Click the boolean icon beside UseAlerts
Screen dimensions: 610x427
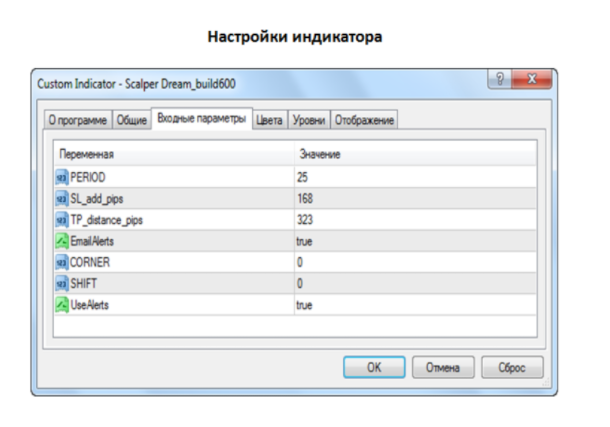point(62,305)
